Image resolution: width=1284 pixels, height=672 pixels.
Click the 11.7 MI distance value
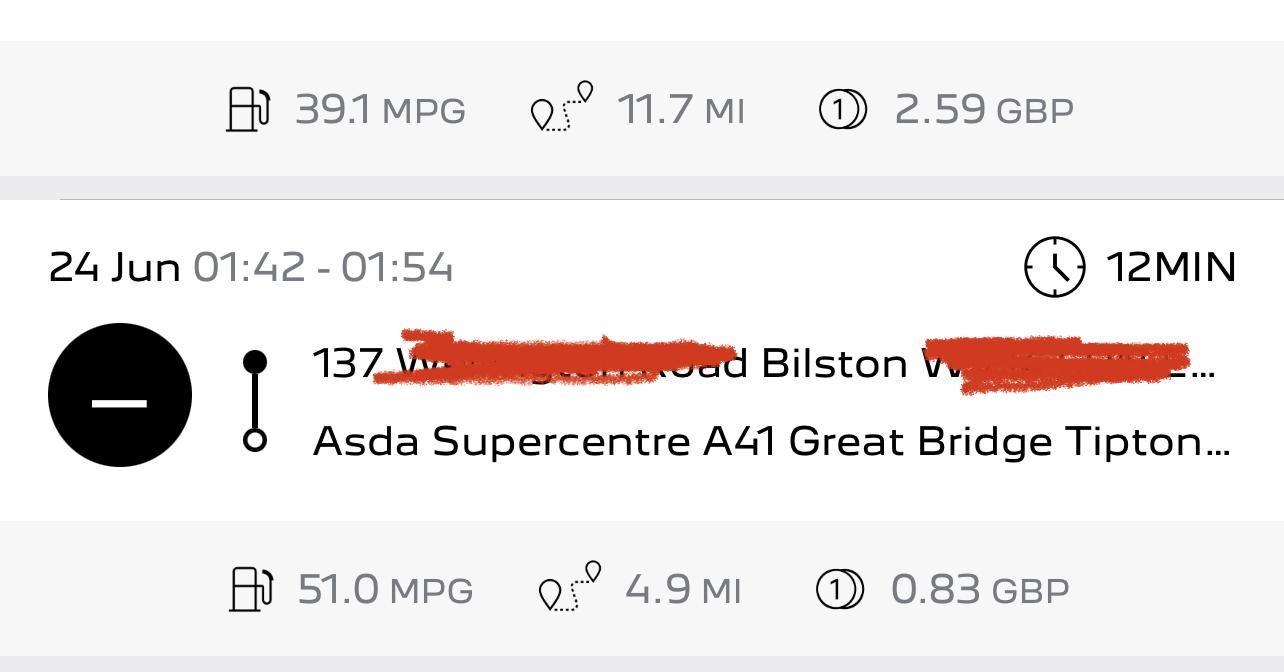point(681,110)
